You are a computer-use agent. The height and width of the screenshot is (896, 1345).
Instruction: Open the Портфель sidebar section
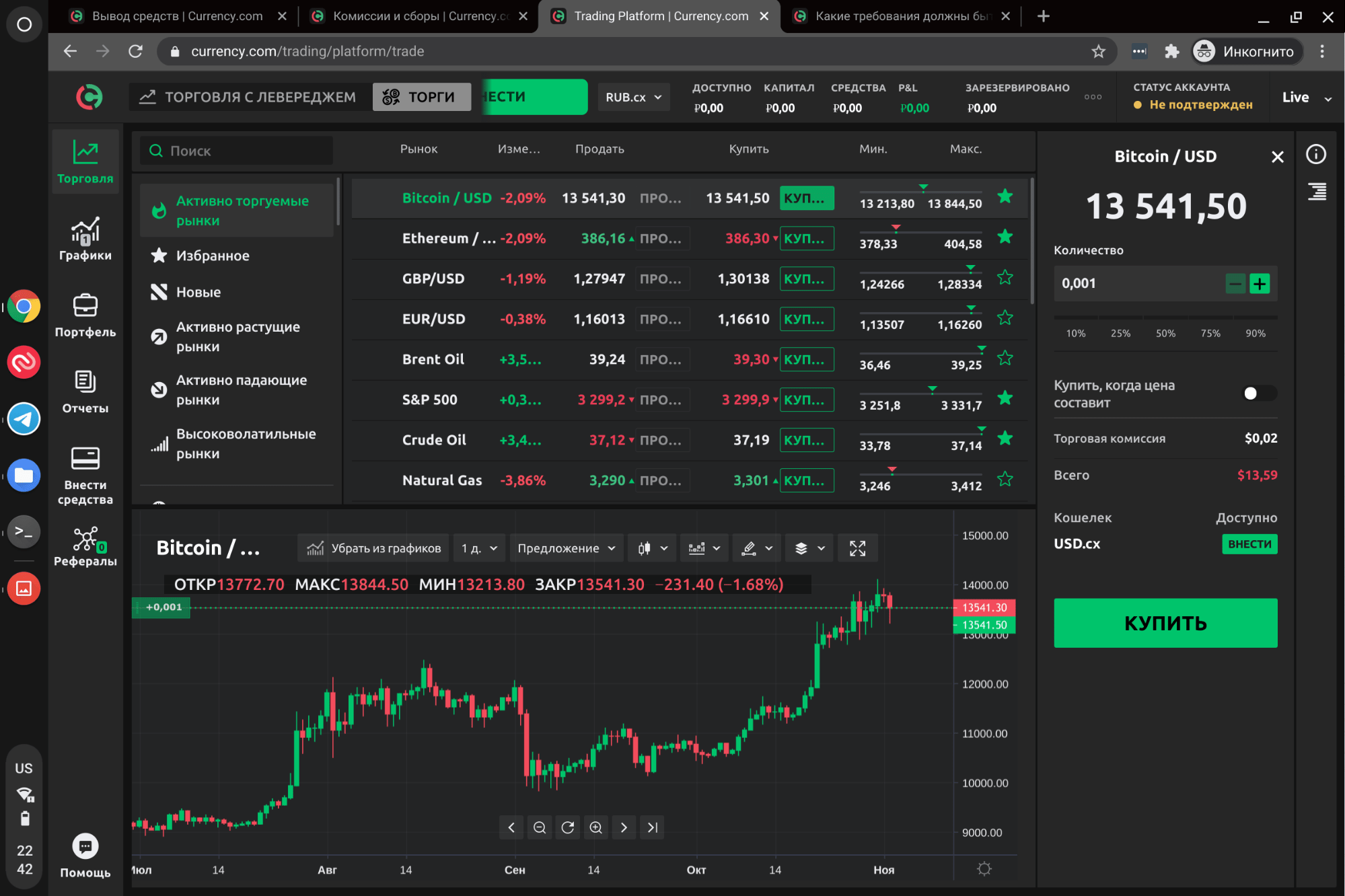coord(85,315)
